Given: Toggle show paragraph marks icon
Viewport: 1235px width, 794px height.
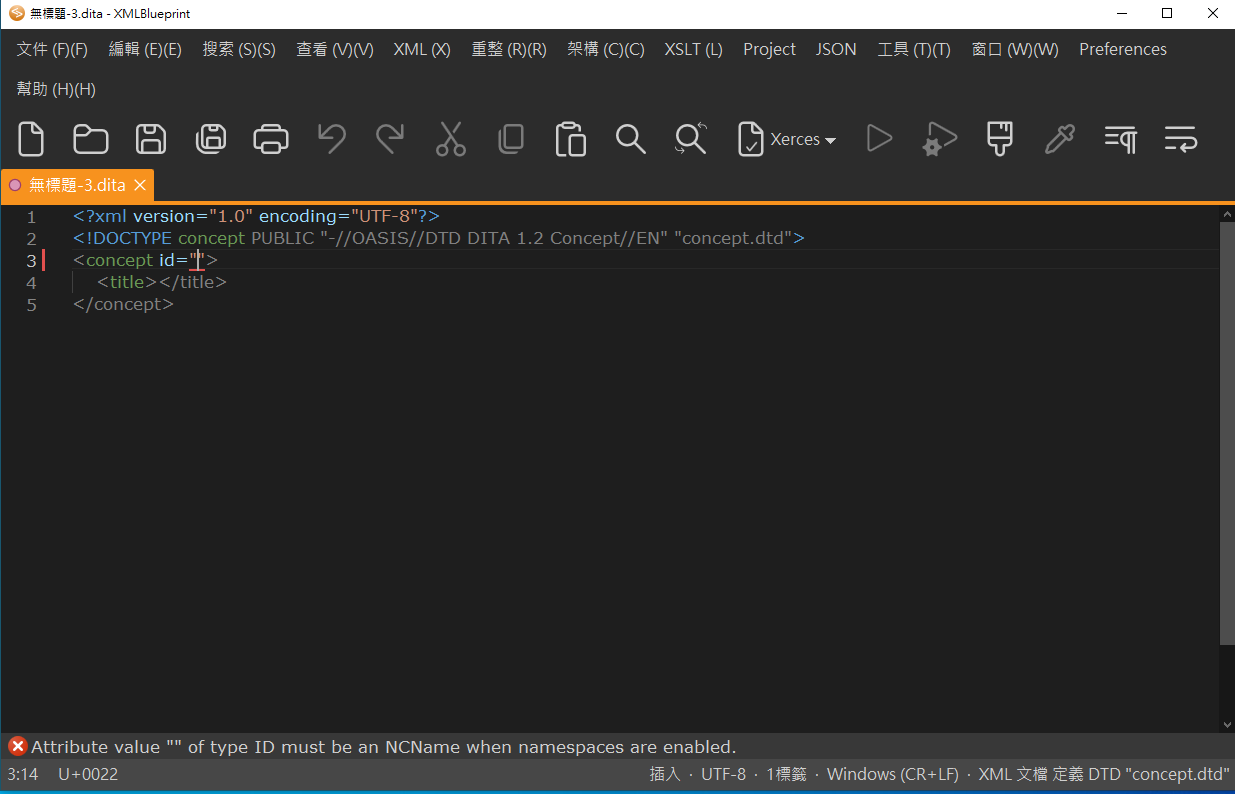Looking at the screenshot, I should 1120,139.
